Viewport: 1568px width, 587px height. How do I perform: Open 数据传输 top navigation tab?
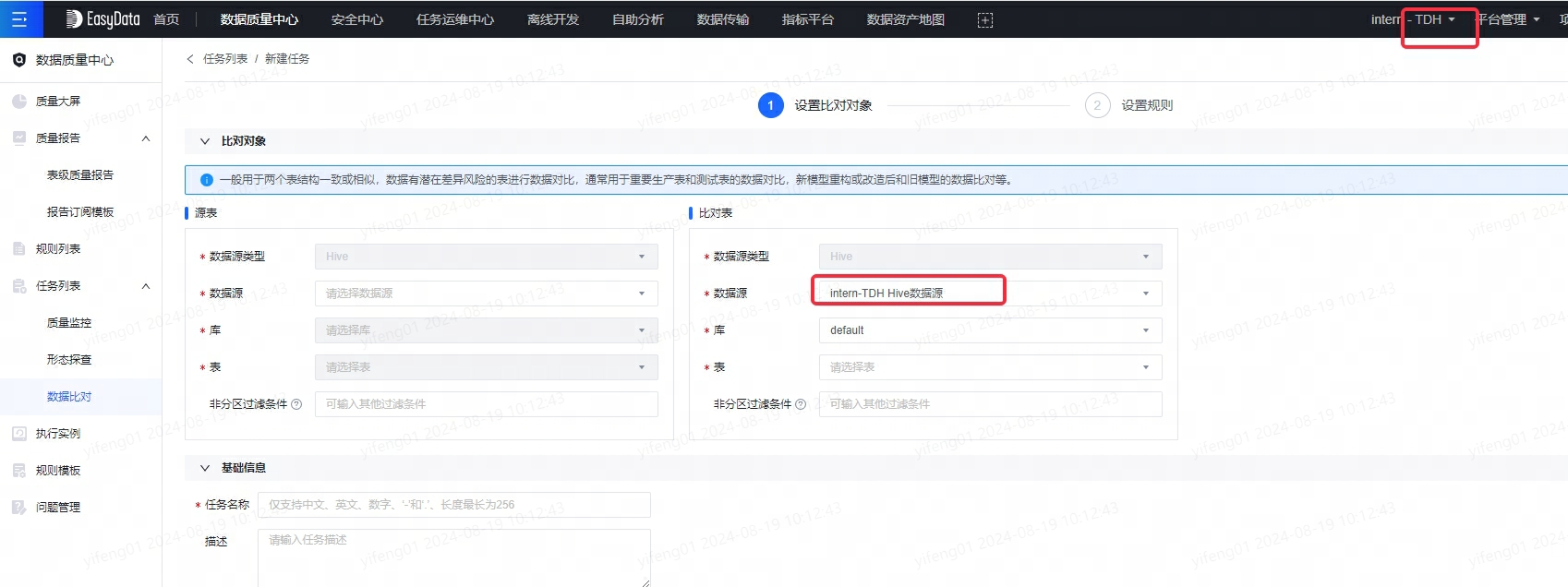click(723, 19)
